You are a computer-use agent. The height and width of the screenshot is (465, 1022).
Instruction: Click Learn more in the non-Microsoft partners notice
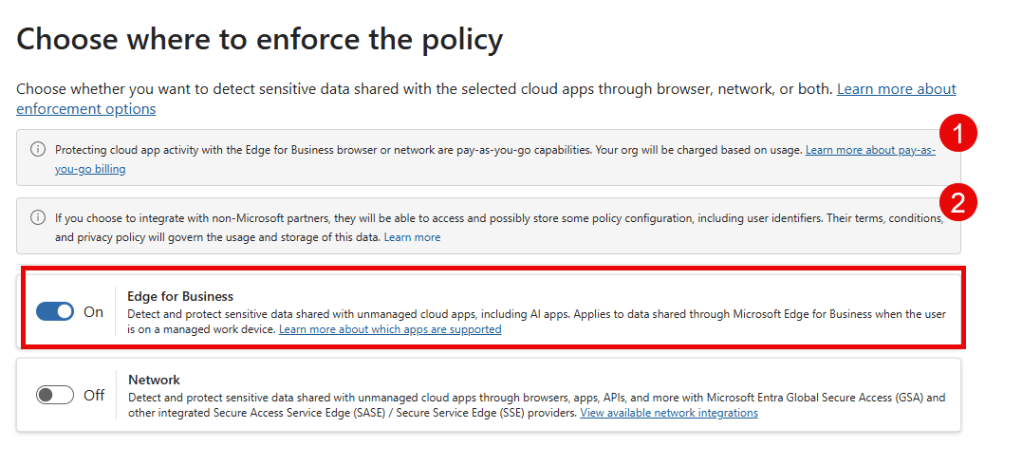pyautogui.click(x=412, y=237)
